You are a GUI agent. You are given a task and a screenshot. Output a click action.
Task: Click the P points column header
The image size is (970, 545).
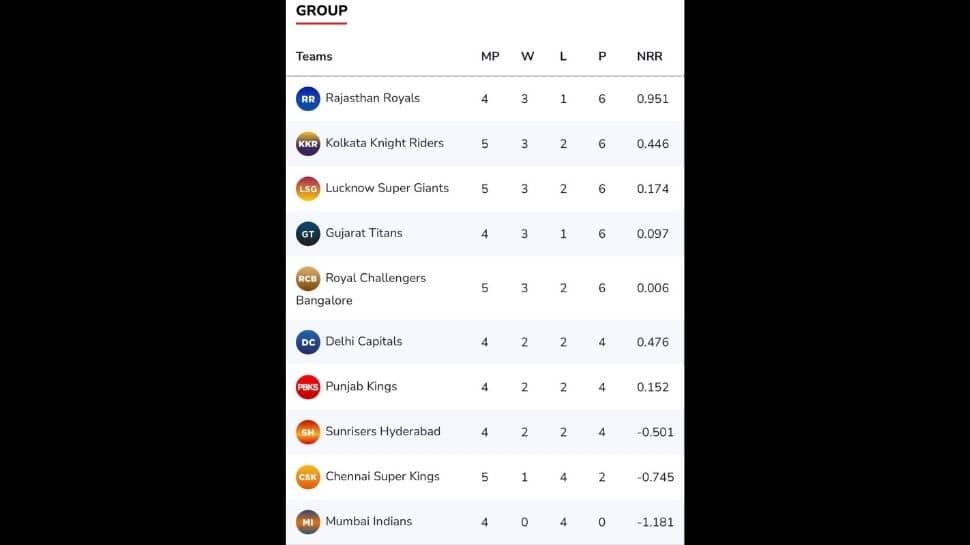pos(602,56)
